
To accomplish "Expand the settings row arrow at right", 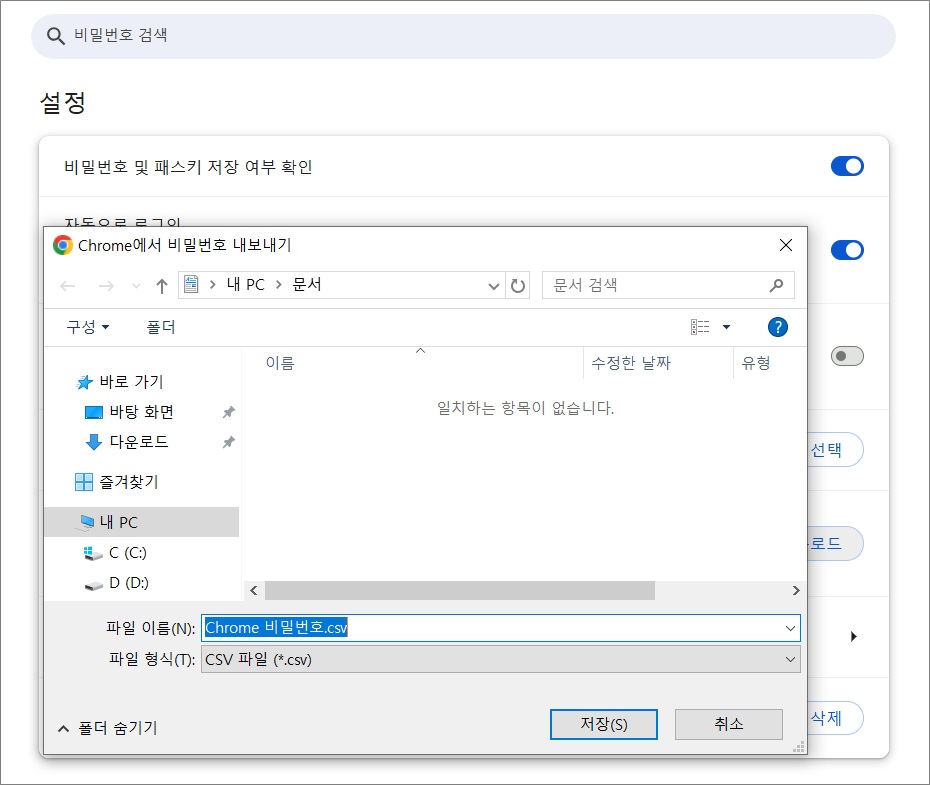I will pyautogui.click(x=853, y=636).
